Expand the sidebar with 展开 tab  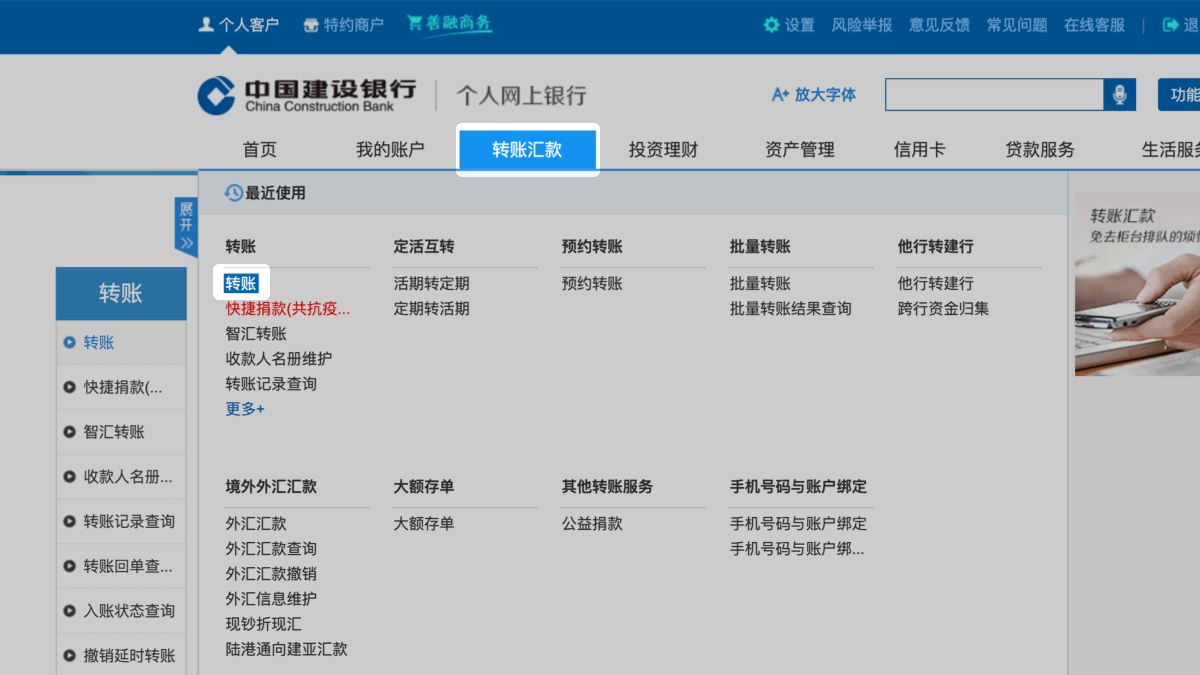pos(186,226)
